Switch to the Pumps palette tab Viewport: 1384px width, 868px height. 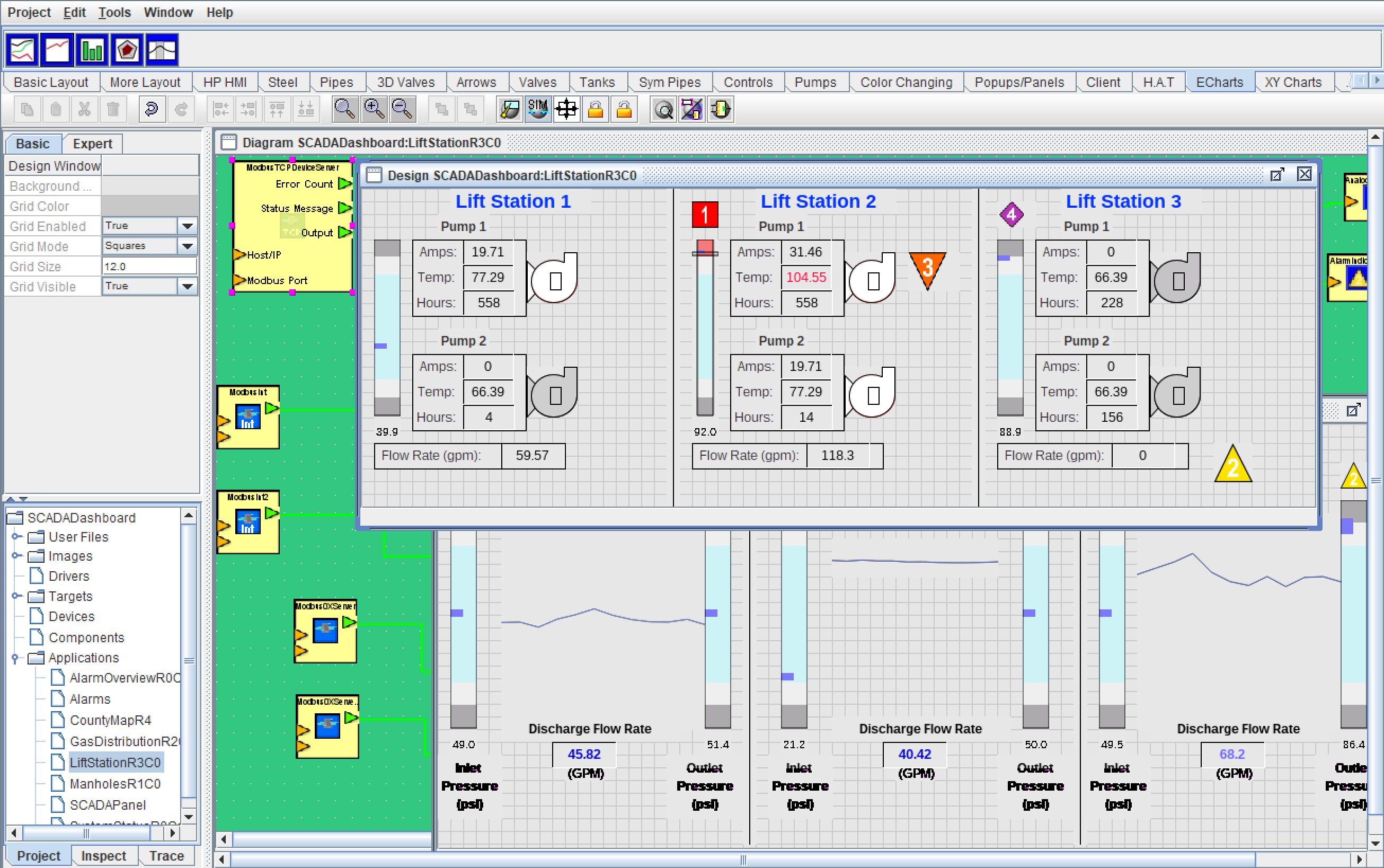click(814, 82)
